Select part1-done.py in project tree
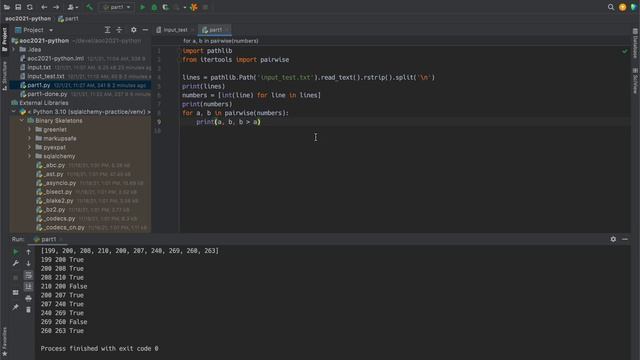The height and width of the screenshot is (360, 640). tap(47, 94)
